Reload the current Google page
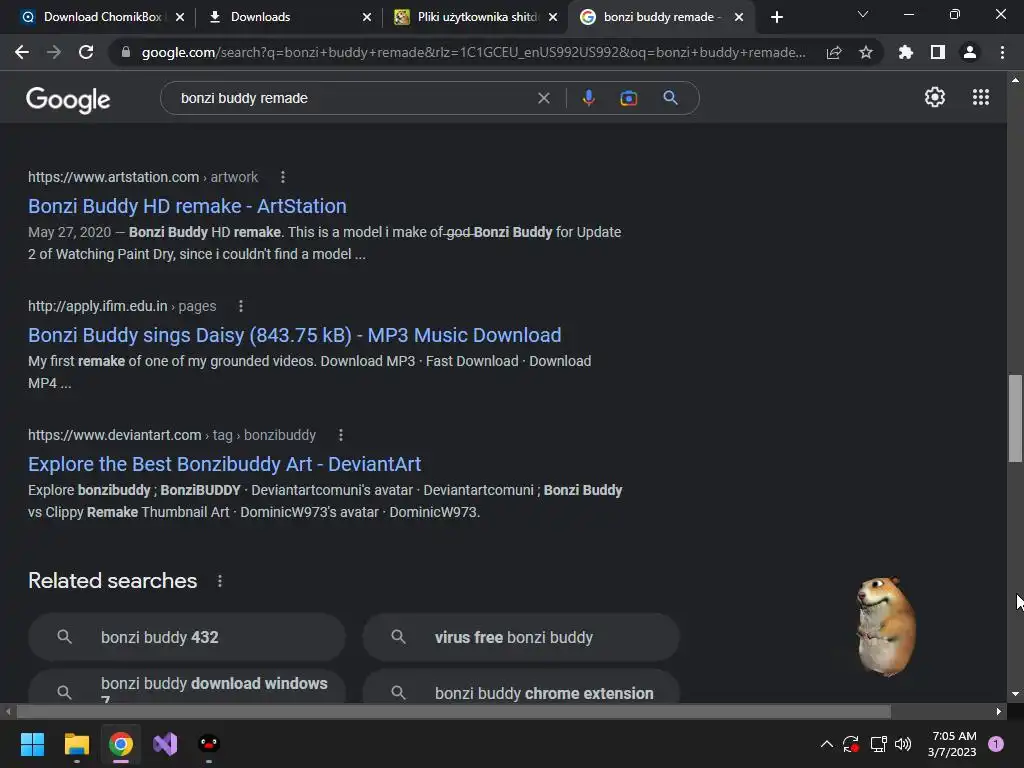The width and height of the screenshot is (1024, 768). tap(86, 52)
